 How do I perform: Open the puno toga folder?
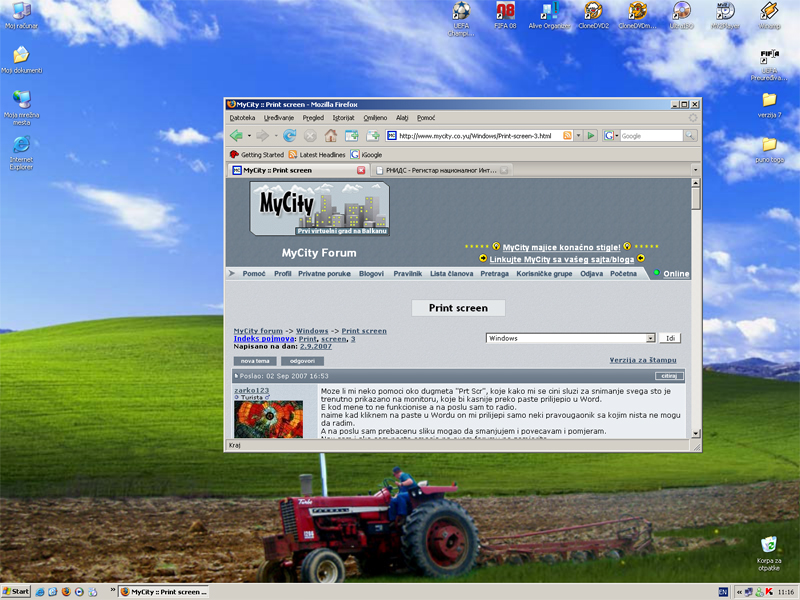pyautogui.click(x=769, y=150)
